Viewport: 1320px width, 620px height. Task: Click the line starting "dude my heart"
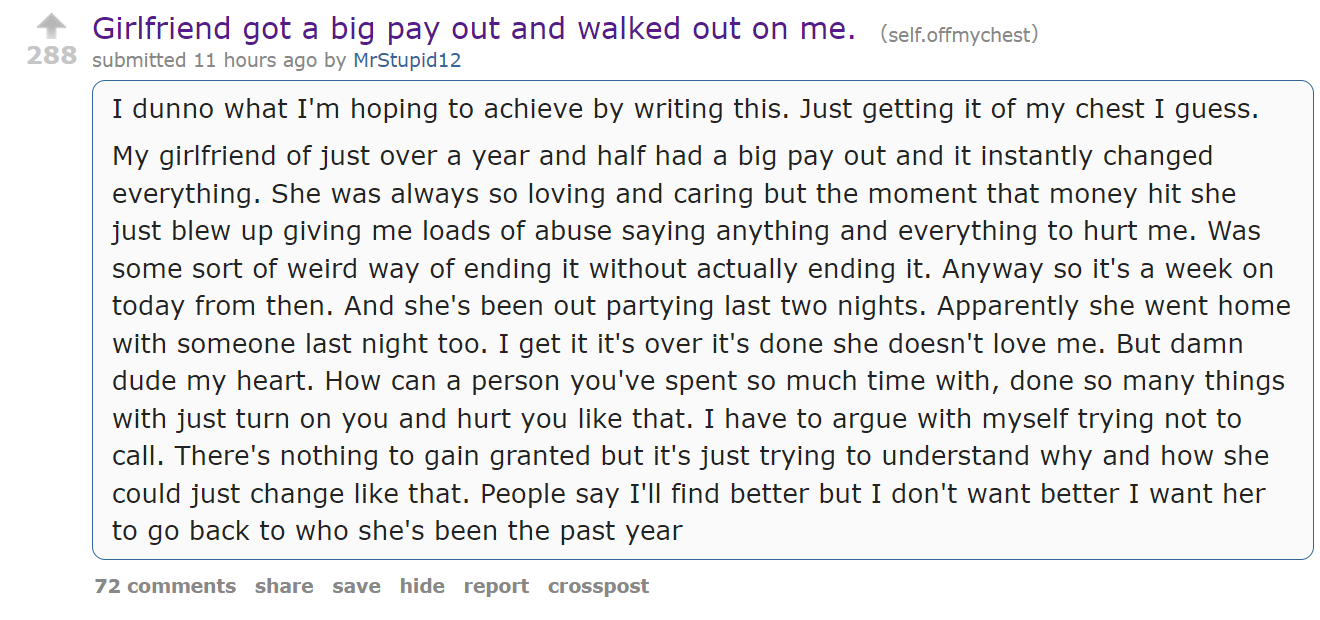pyautogui.click(x=698, y=381)
